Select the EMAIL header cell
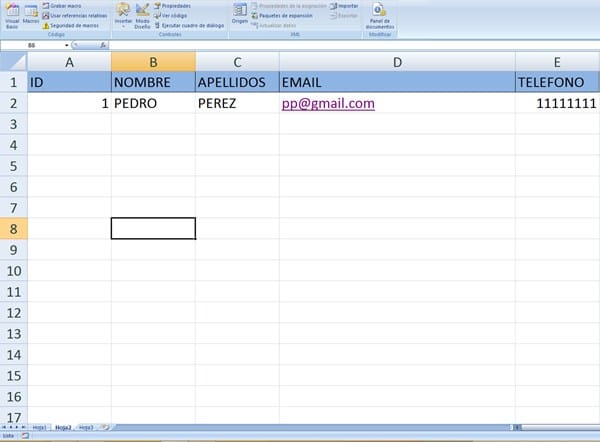600x442 pixels. (x=397, y=82)
